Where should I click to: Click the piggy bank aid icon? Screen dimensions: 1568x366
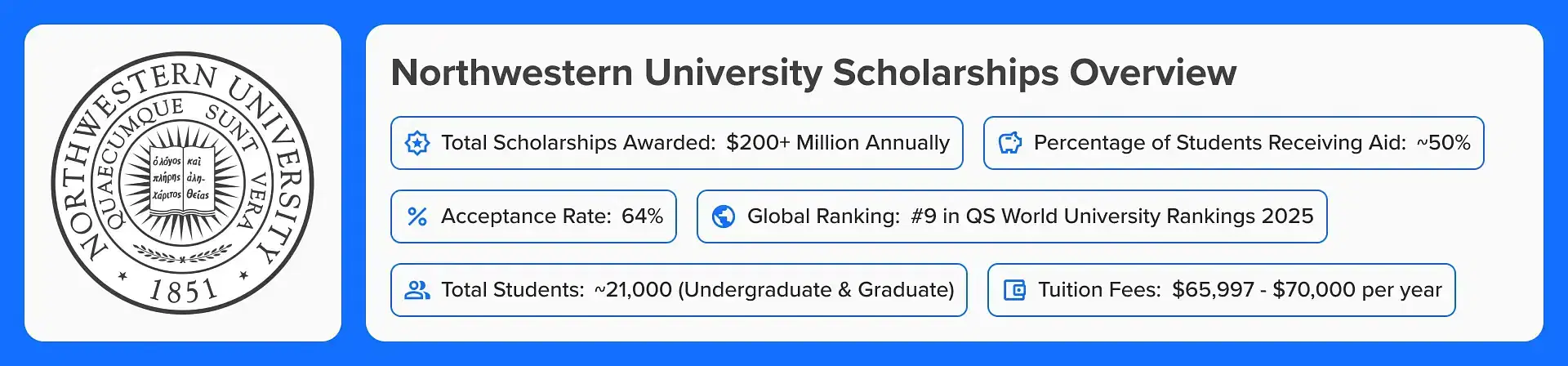(1010, 143)
